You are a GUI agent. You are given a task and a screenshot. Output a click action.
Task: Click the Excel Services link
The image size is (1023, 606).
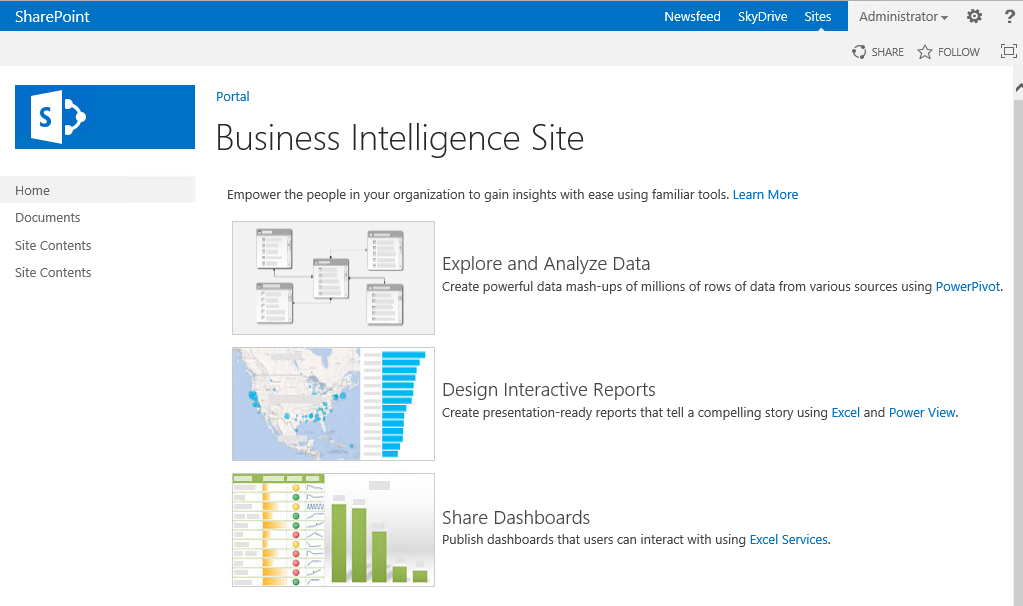(x=788, y=540)
